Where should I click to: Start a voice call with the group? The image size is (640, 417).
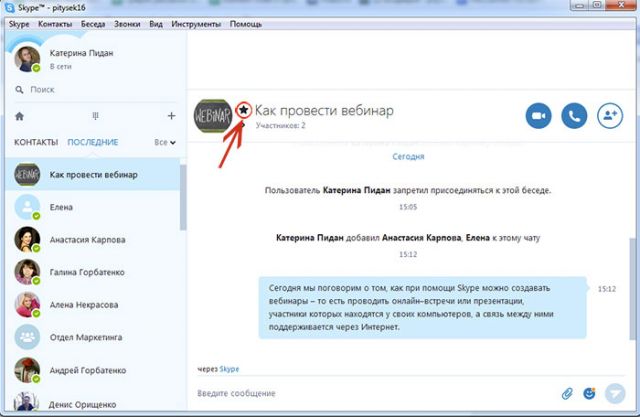pos(574,116)
